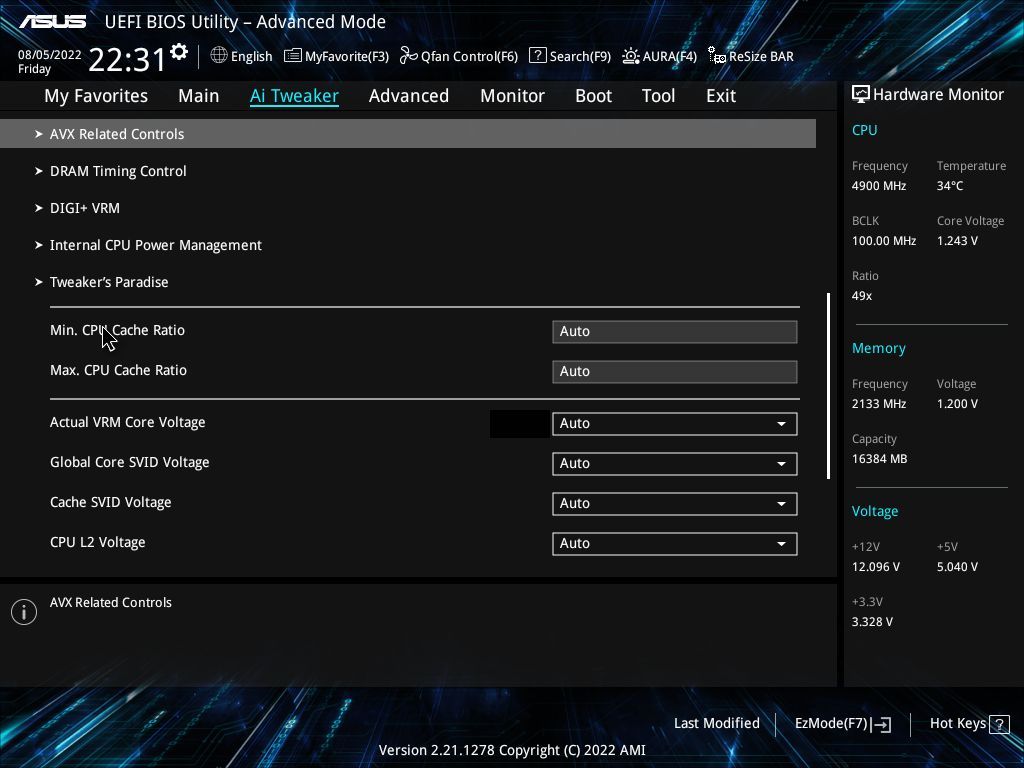Click the Qfan Control fan icon
This screenshot has height=768, width=1024.
tap(408, 56)
